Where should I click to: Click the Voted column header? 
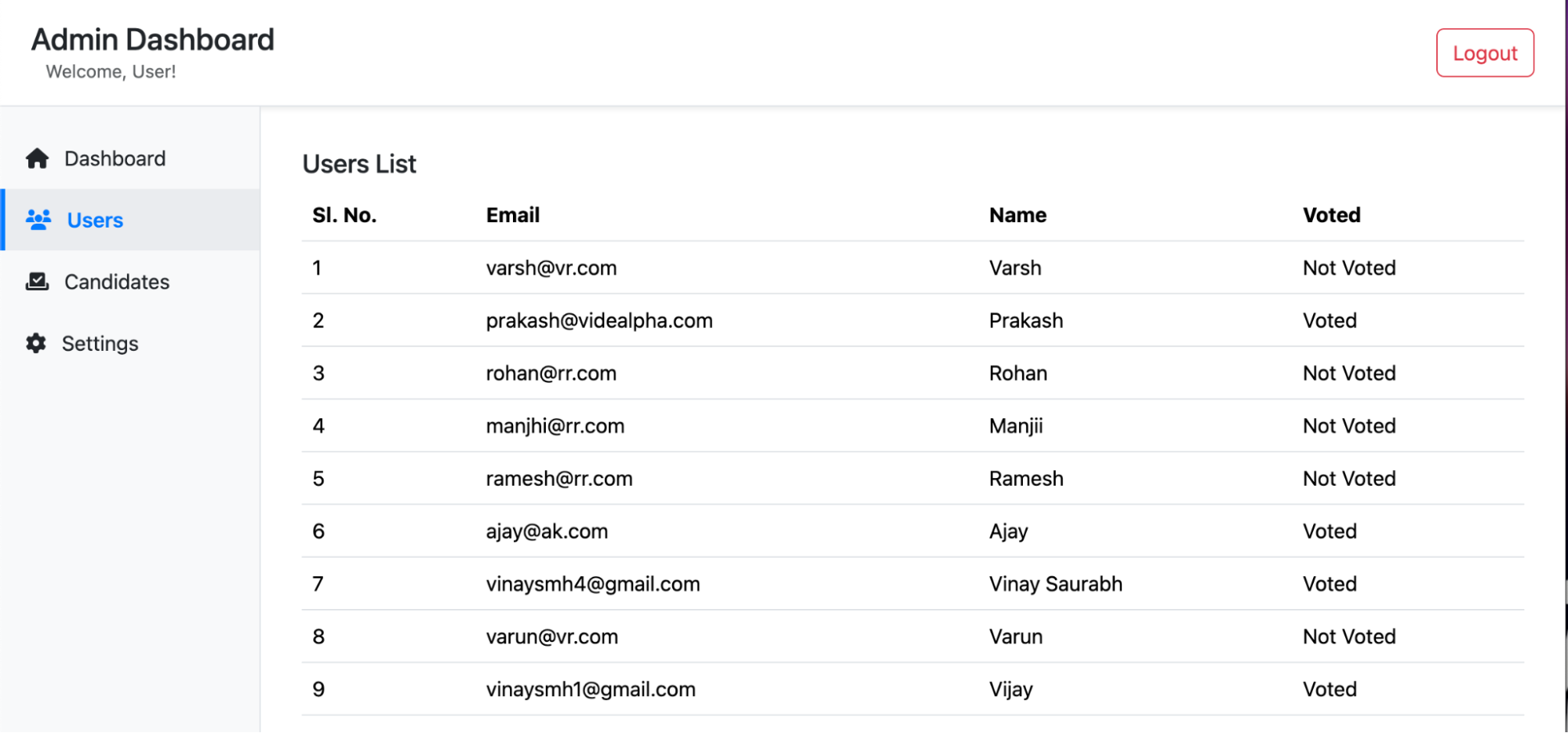(1331, 215)
